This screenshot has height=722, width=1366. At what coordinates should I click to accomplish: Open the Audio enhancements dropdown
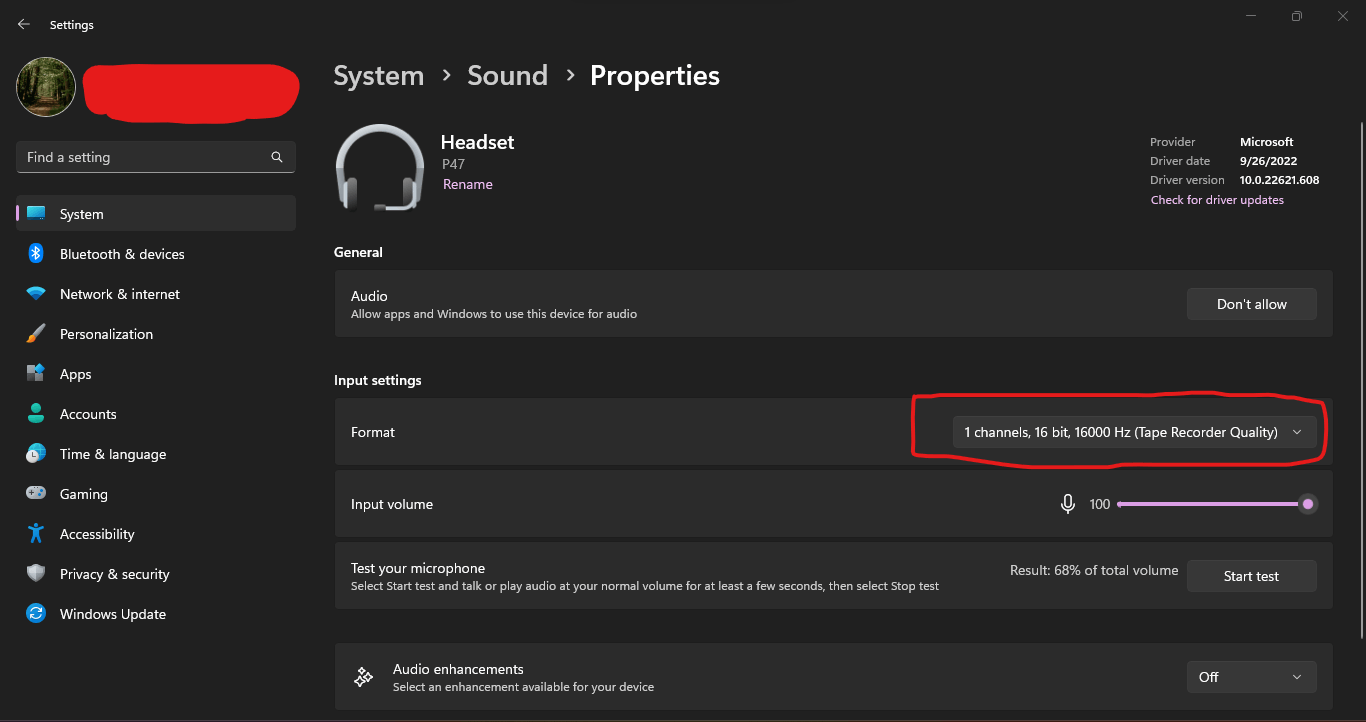pyautogui.click(x=1251, y=677)
